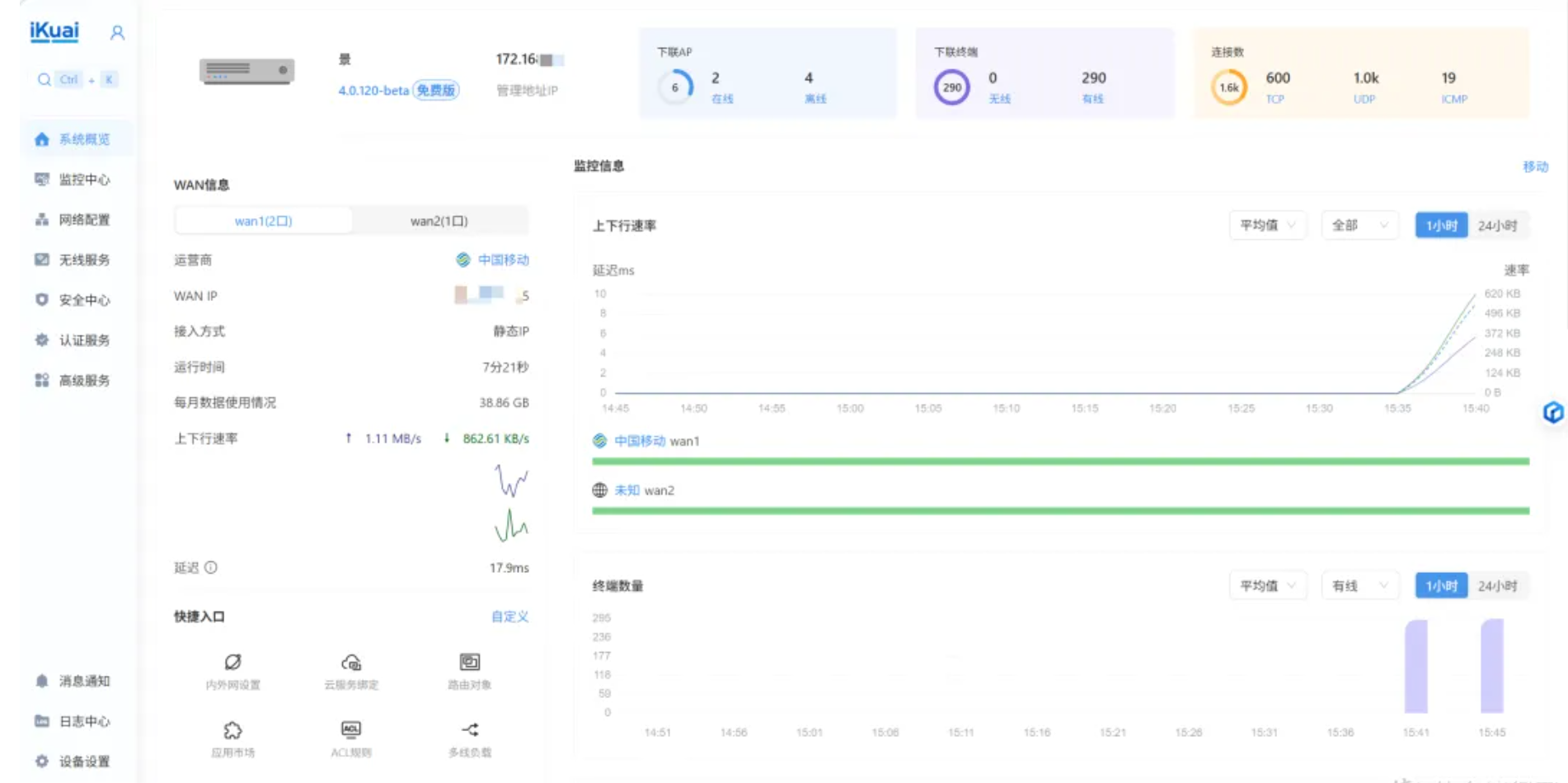Open 平均值 dropdown in 上下行速率
The width and height of the screenshot is (1568, 783).
1268,225
